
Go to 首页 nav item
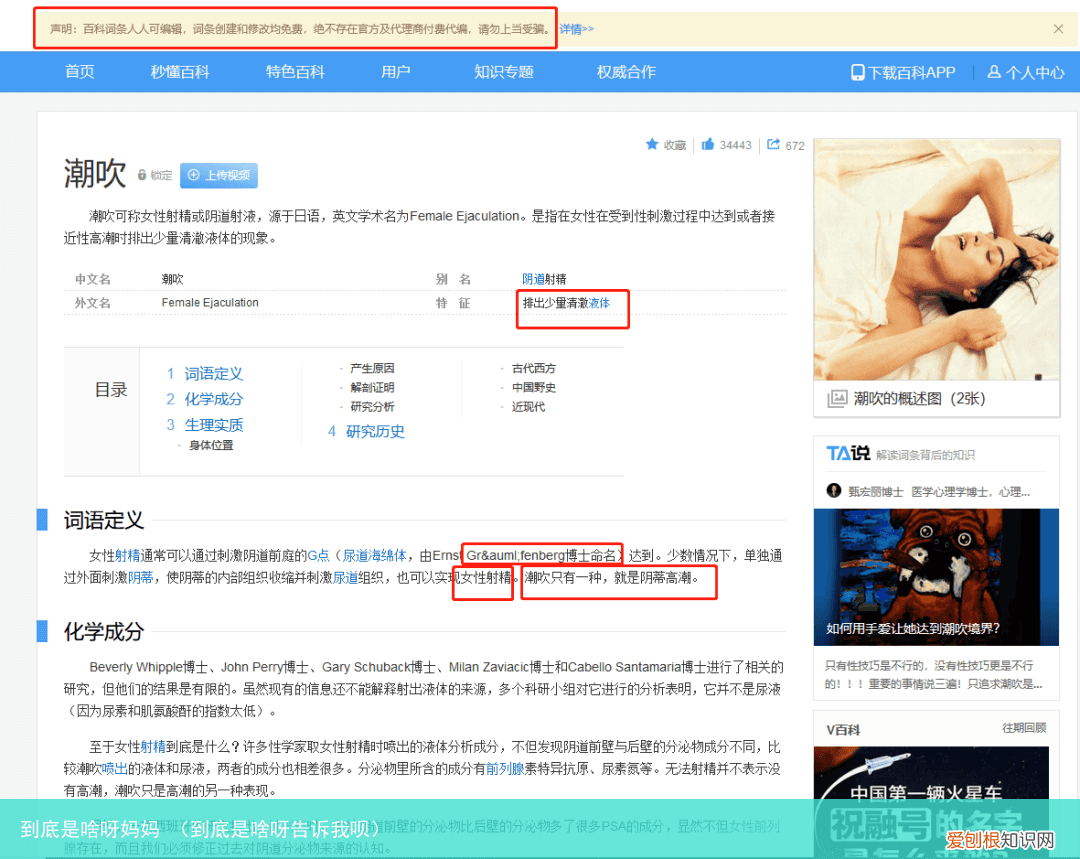point(80,72)
